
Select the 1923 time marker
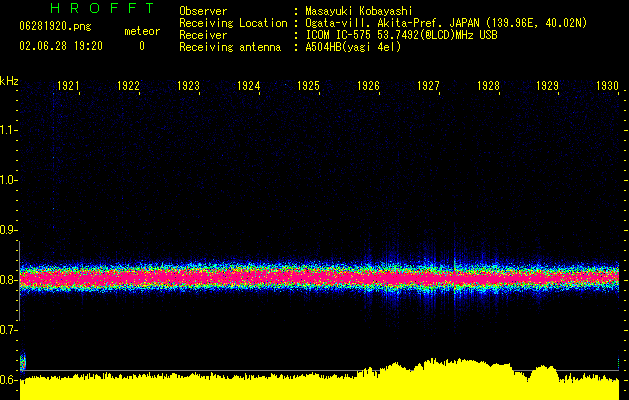pyautogui.click(x=189, y=86)
